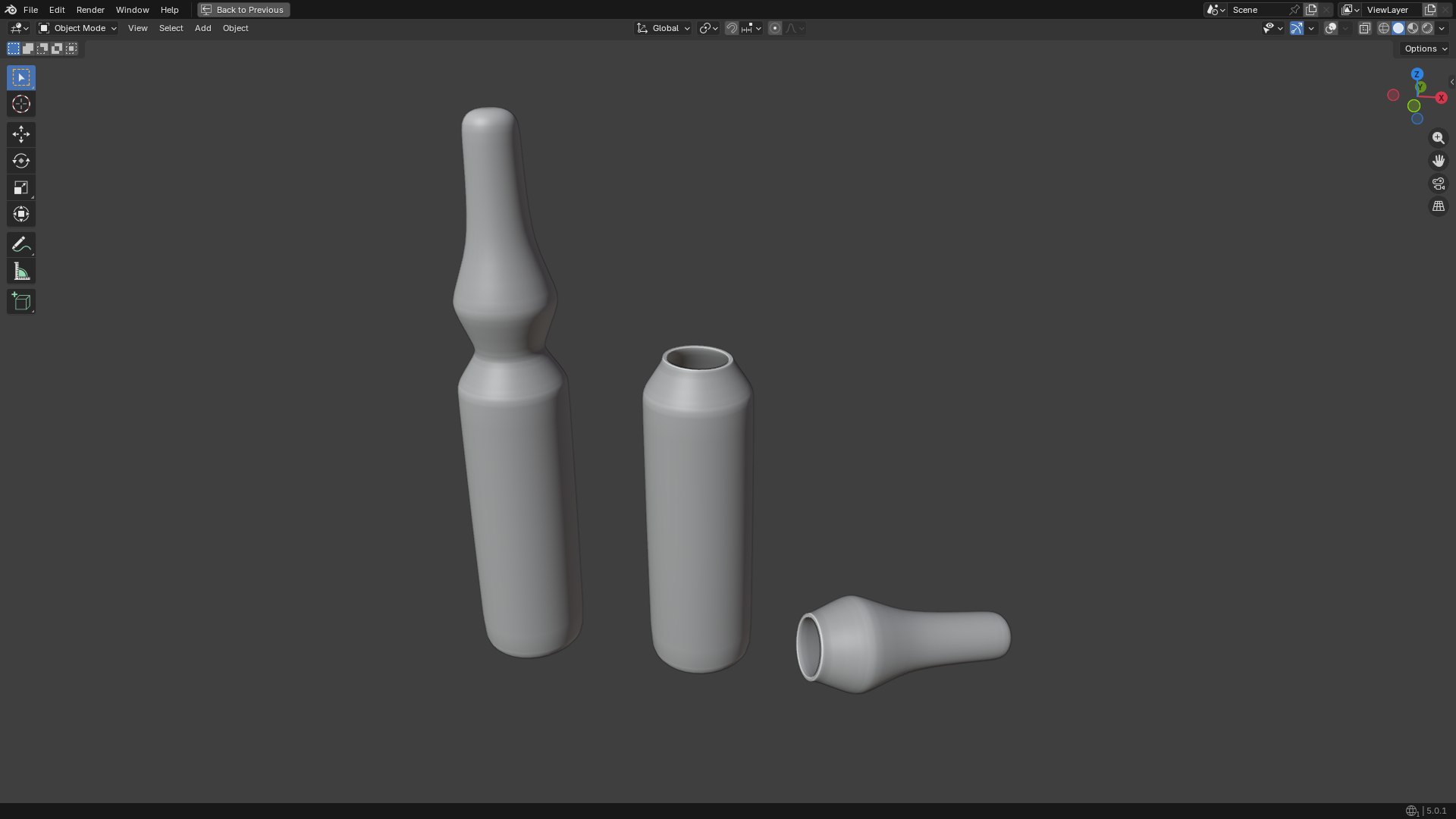Open the File menu
The height and width of the screenshot is (819, 1456).
point(30,10)
